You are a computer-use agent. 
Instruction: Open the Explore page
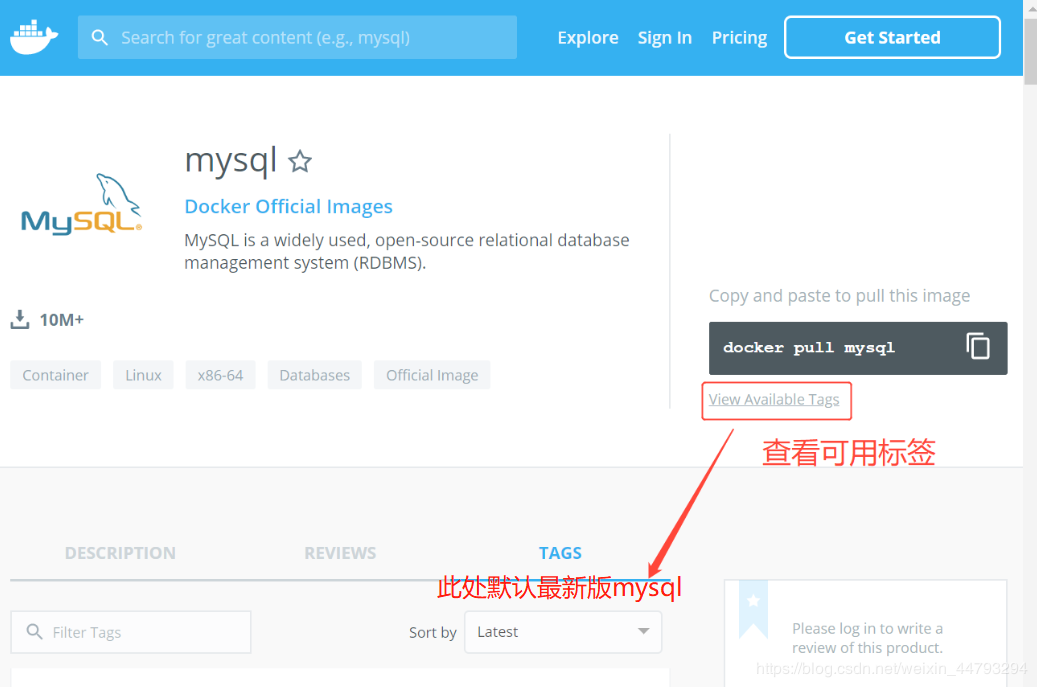pyautogui.click(x=588, y=38)
